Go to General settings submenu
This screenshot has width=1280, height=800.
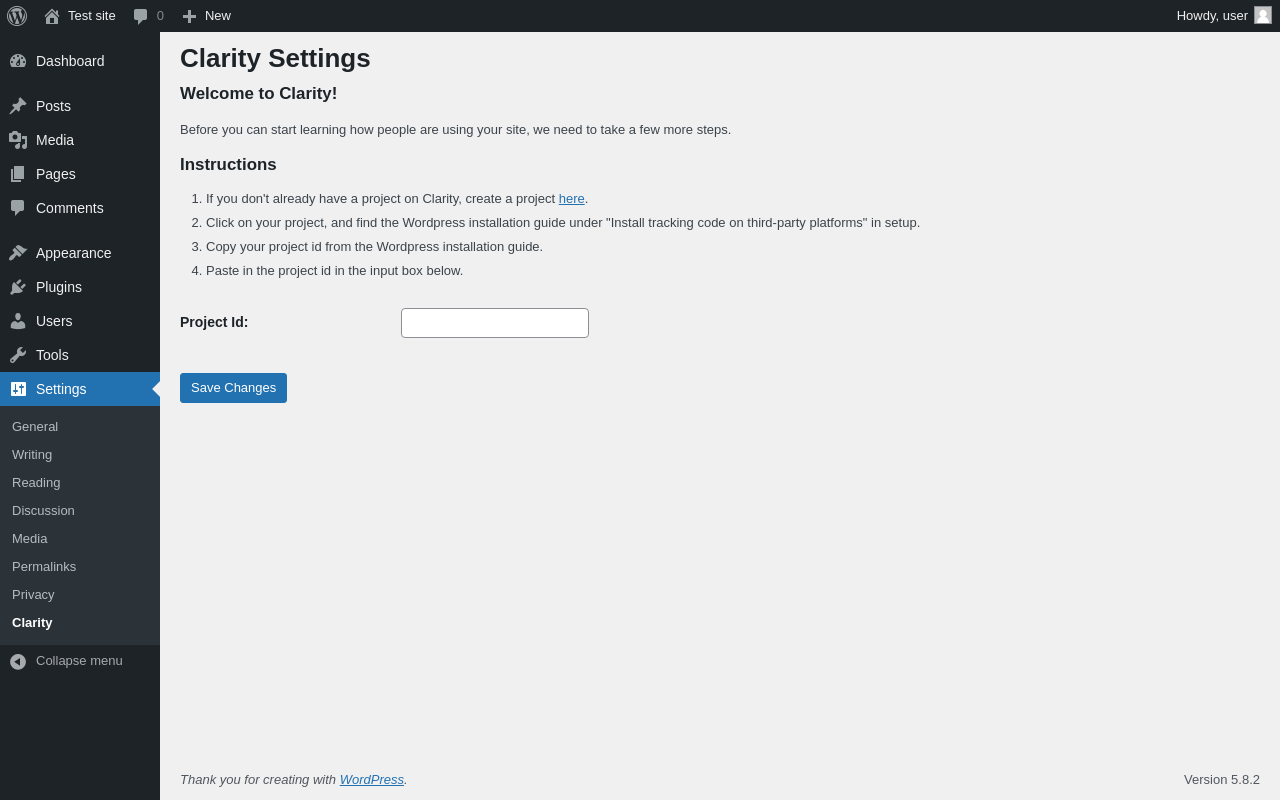point(35,426)
